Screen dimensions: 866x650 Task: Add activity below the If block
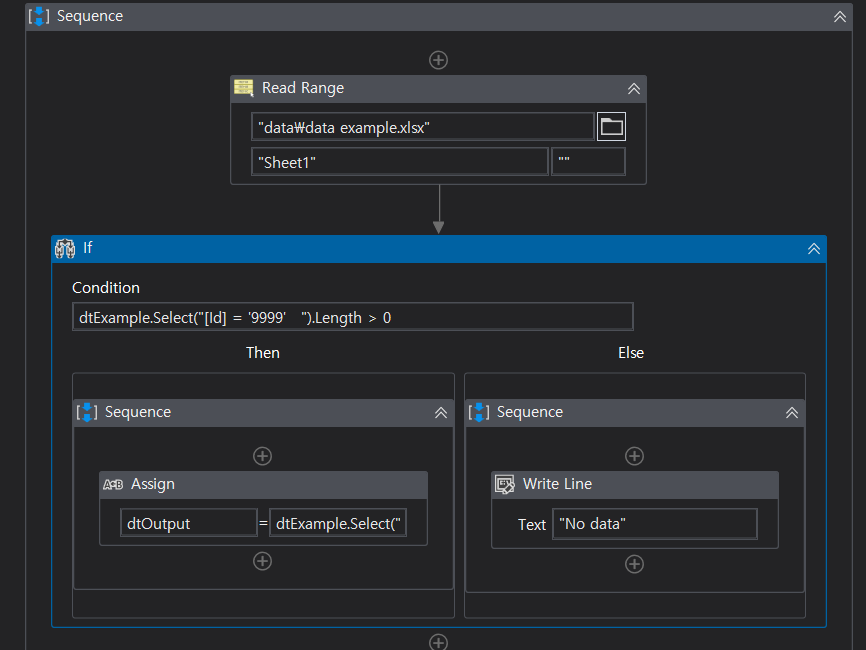tap(439, 642)
